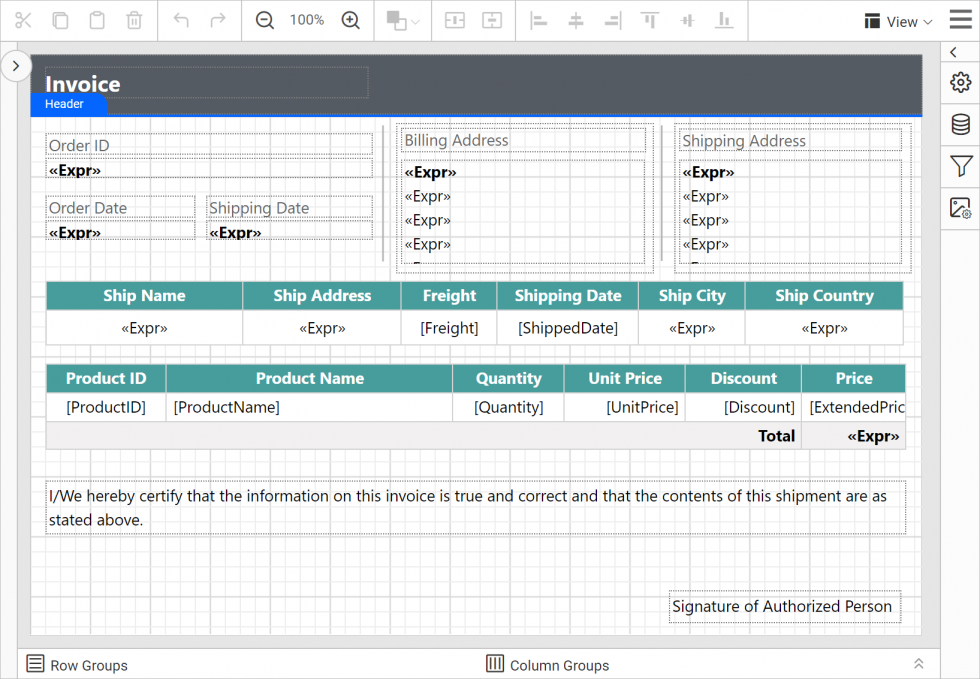Select the Ship Name column header
The height and width of the screenshot is (679, 980).
pyautogui.click(x=144, y=296)
